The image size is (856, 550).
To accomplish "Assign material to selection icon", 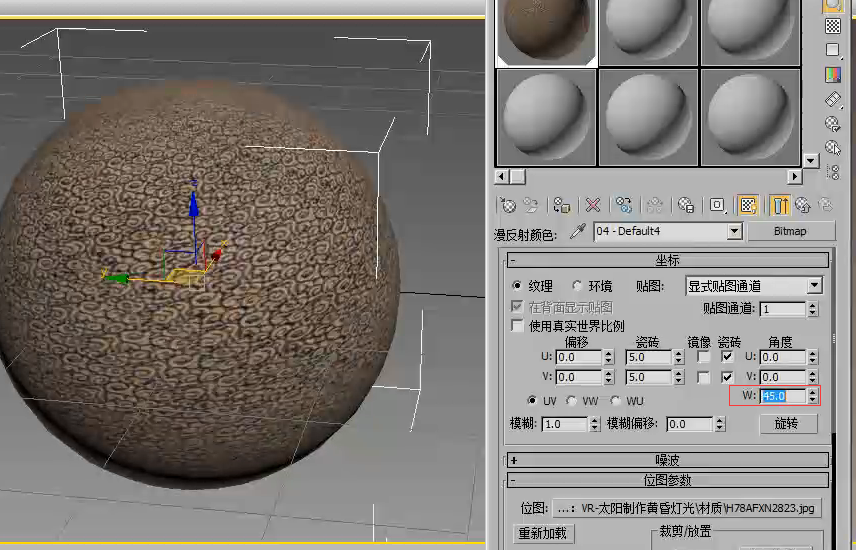I will 562,205.
